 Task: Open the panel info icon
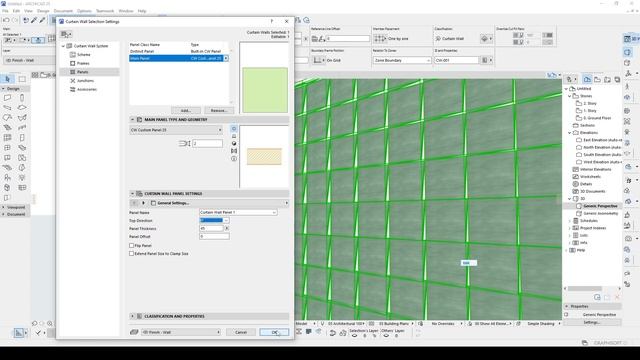click(x=234, y=159)
